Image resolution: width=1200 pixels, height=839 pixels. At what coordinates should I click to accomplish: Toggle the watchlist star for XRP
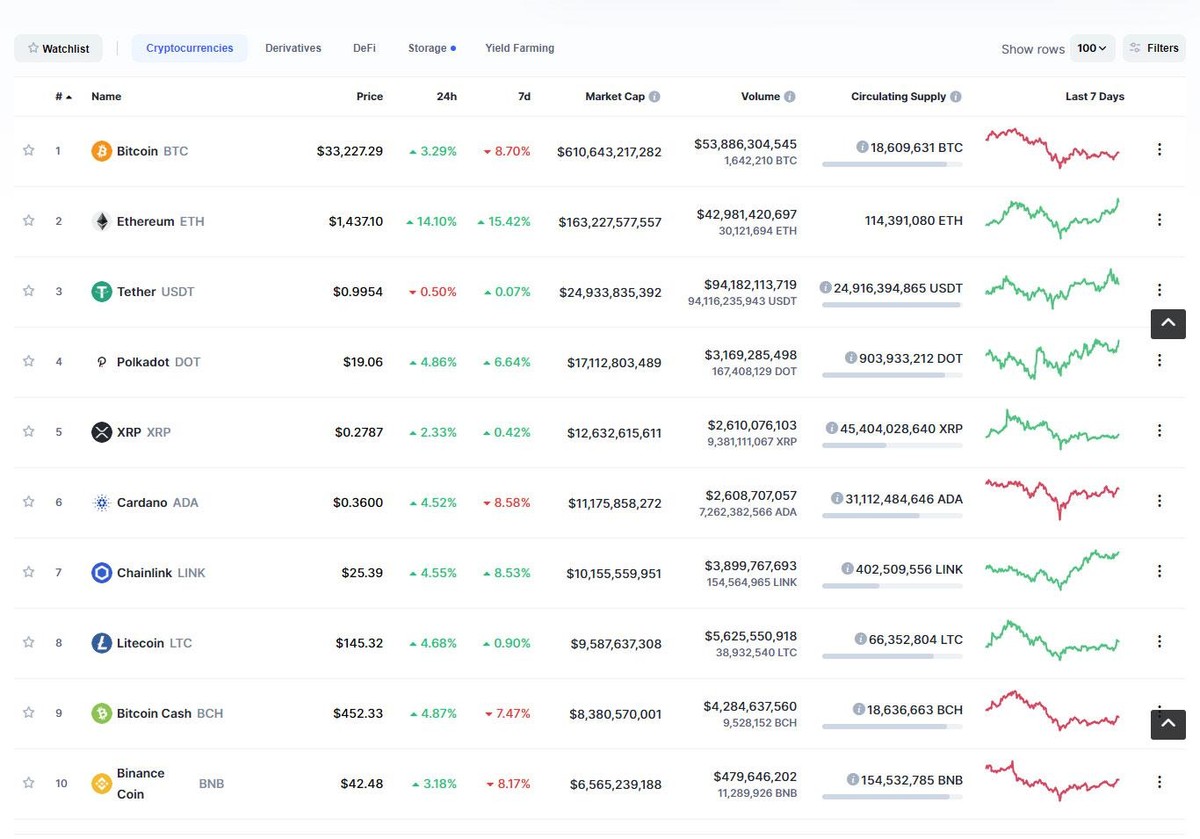click(x=28, y=431)
